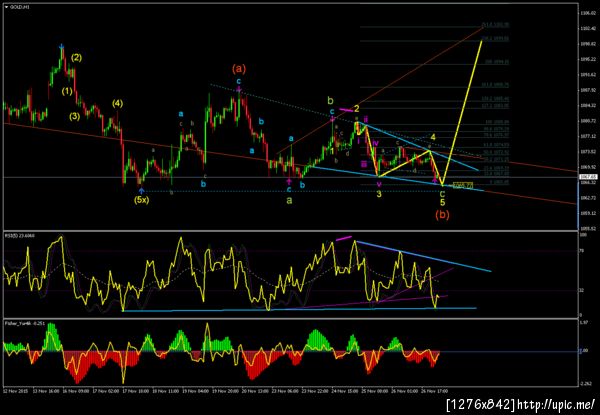Click the highlighted current price marker on axis

[589, 177]
